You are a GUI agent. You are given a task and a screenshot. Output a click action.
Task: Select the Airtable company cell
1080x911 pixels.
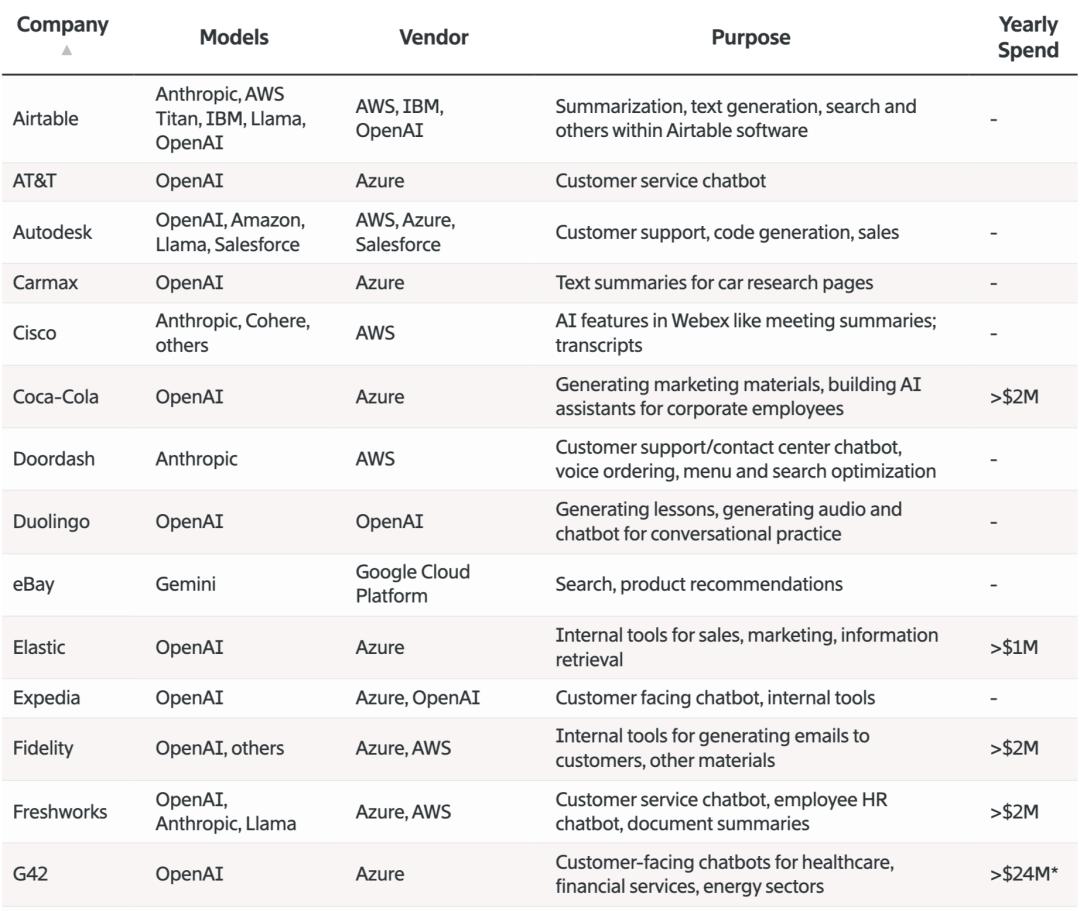point(45,119)
